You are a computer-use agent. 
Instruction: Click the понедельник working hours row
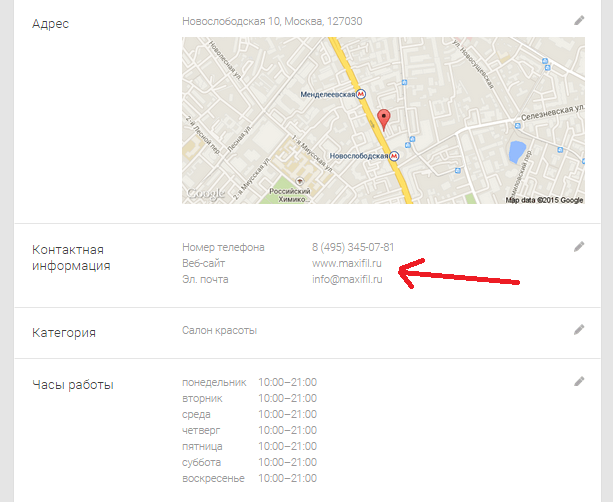[x=249, y=382]
